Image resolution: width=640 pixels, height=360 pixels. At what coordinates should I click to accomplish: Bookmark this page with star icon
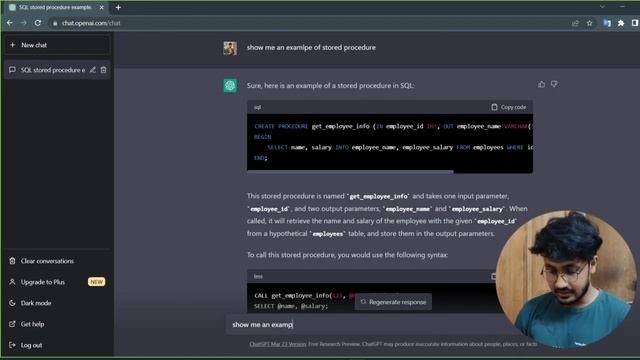[x=589, y=23]
